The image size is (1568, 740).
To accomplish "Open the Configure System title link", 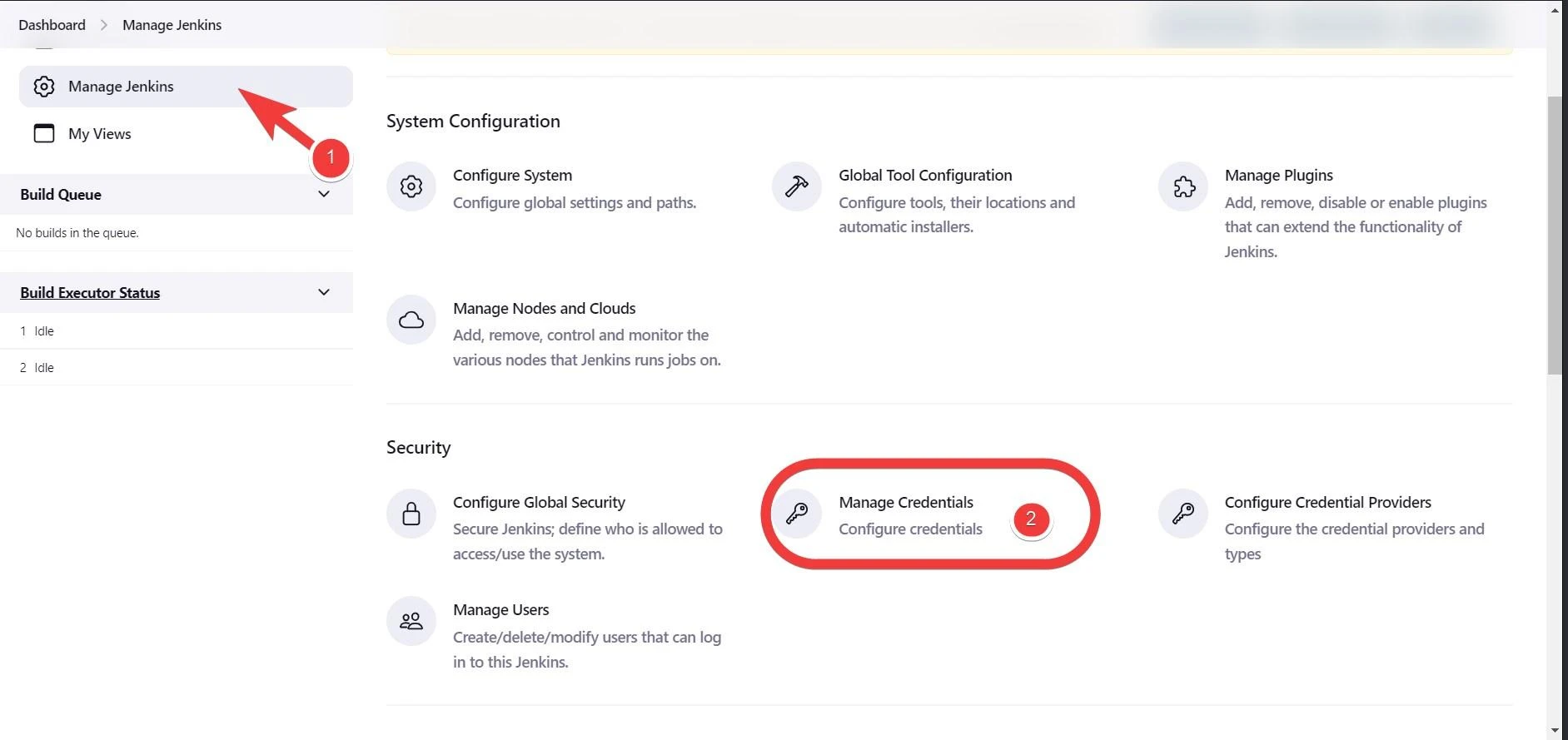I will click(512, 176).
